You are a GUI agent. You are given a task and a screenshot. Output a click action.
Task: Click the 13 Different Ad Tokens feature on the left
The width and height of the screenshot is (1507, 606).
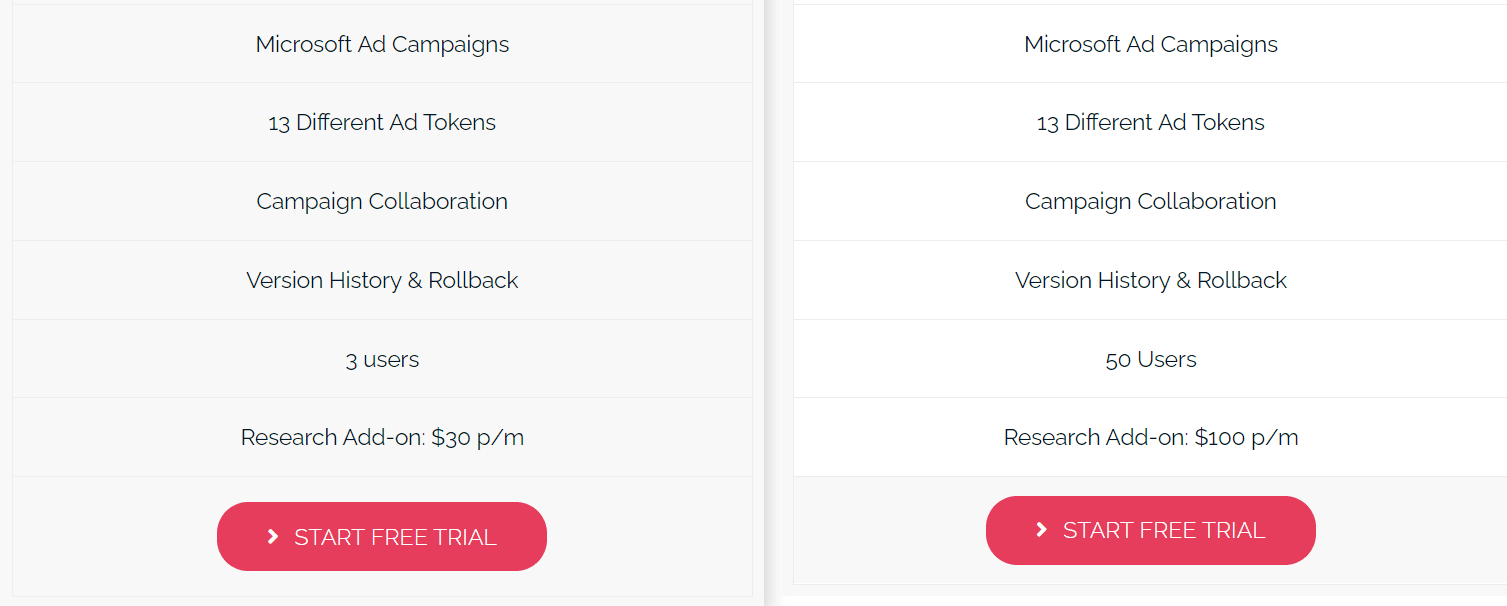coord(382,122)
